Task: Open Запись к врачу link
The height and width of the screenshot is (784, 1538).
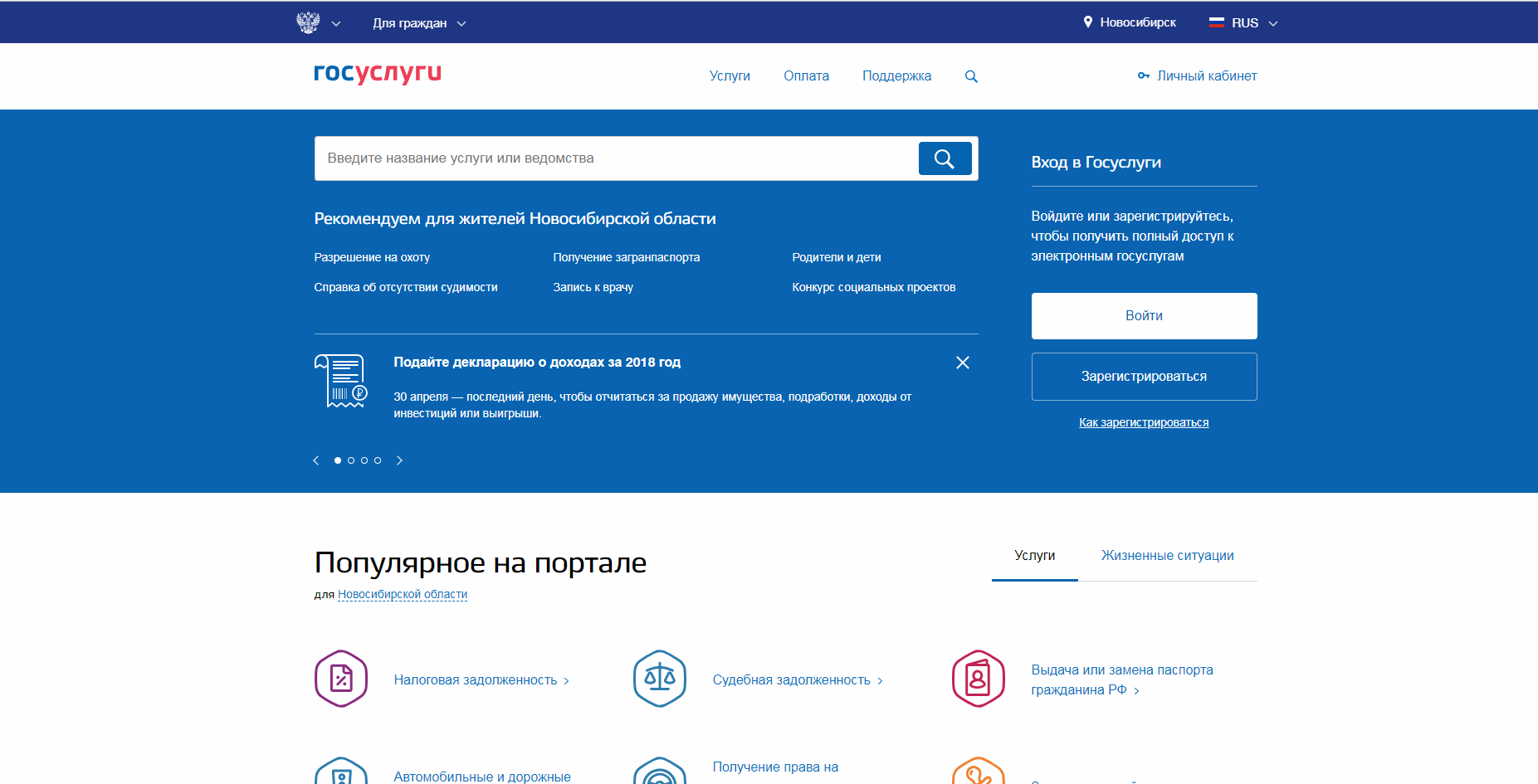Action: click(x=593, y=287)
